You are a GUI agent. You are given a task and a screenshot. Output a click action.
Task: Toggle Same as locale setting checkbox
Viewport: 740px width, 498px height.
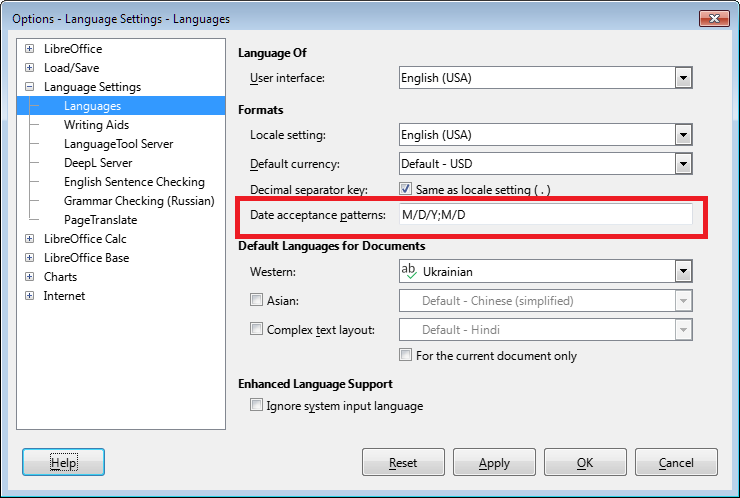pos(405,189)
